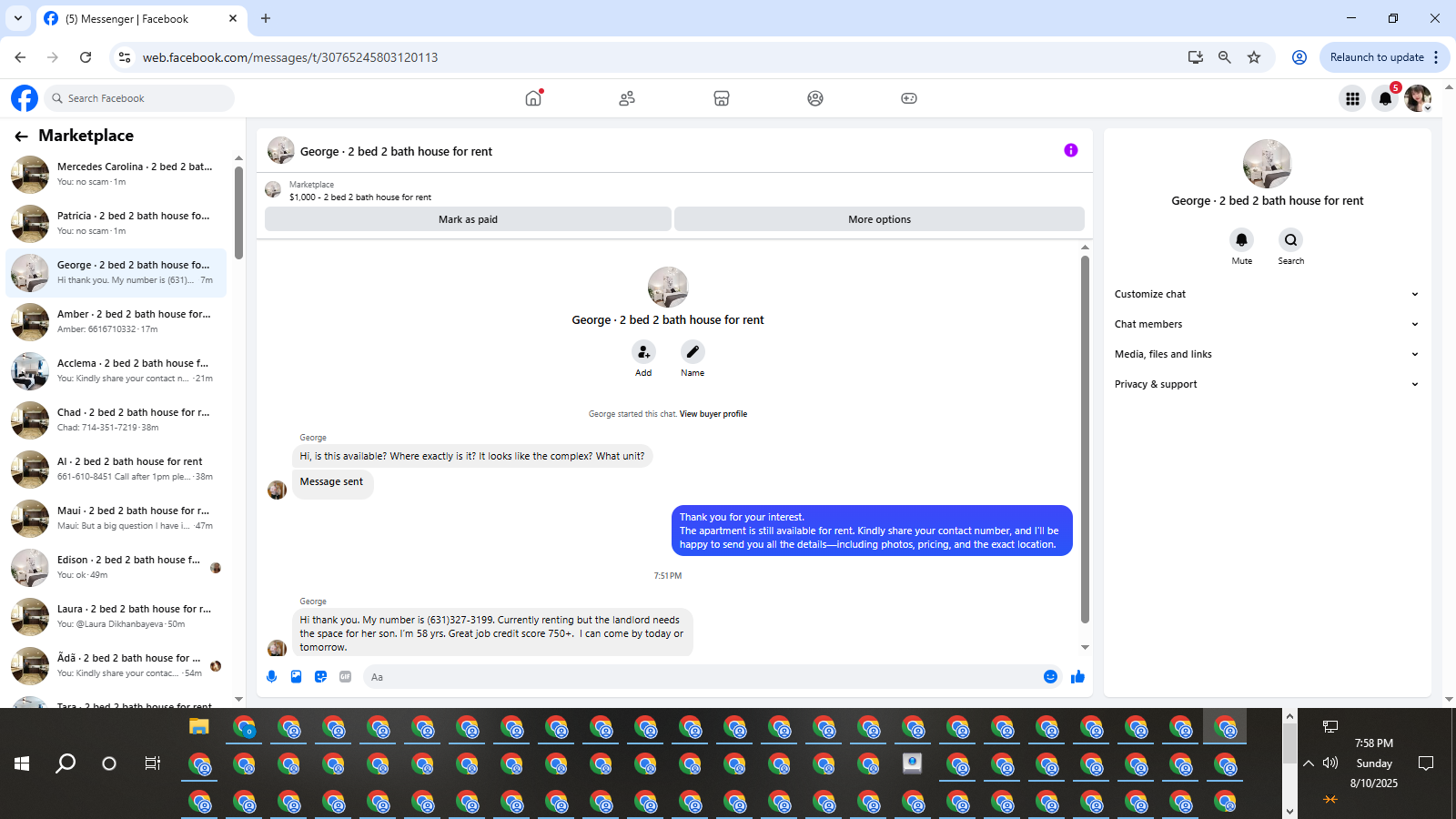This screenshot has height=819, width=1456.
Task: Open account profile picture menu
Action: pos(1418,98)
